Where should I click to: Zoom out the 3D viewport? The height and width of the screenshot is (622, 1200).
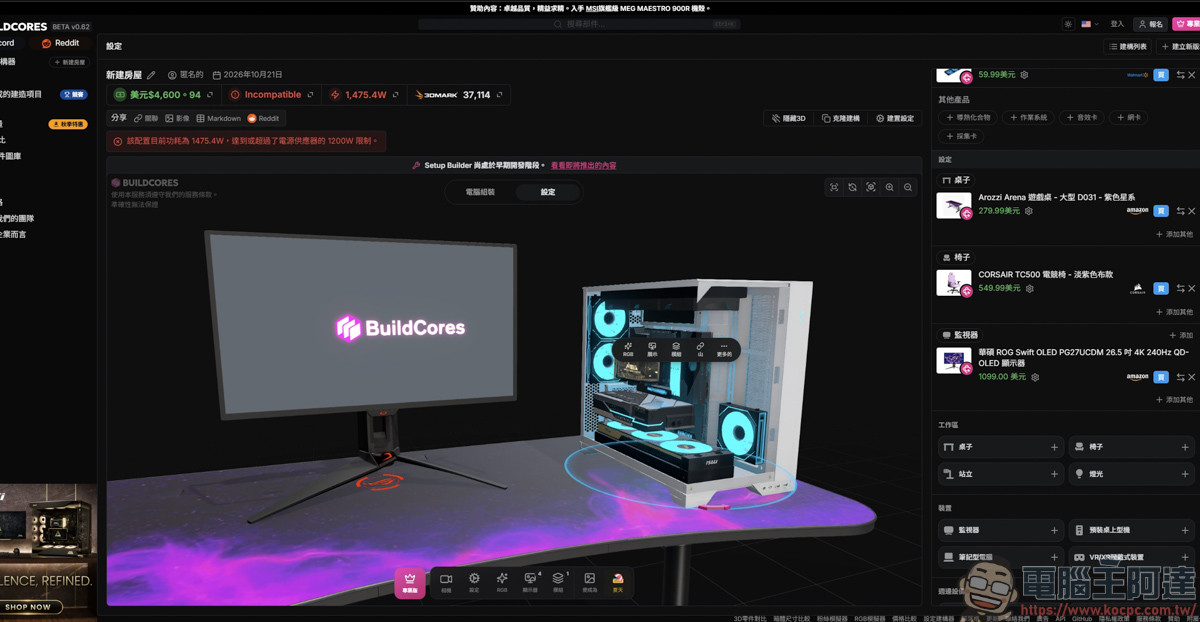908,187
